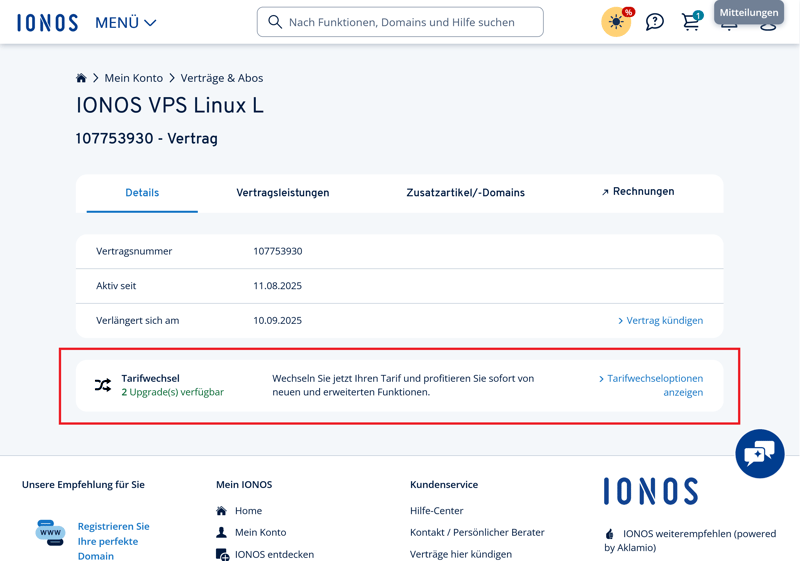Screen dimensions: 800x561
Task: Select the Details tab
Action: 142,193
